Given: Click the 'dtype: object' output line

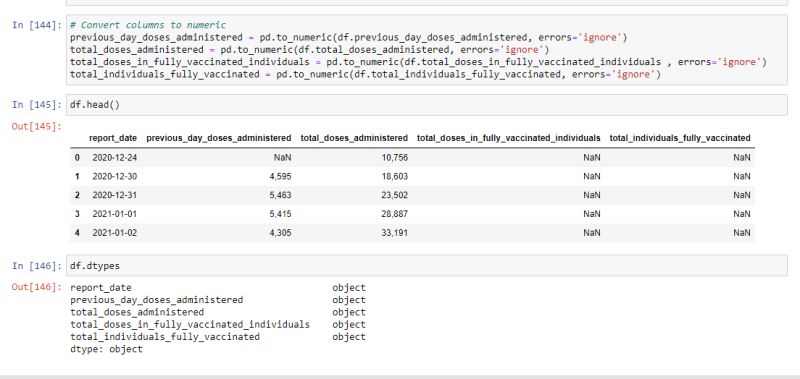Looking at the screenshot, I should click(x=106, y=349).
